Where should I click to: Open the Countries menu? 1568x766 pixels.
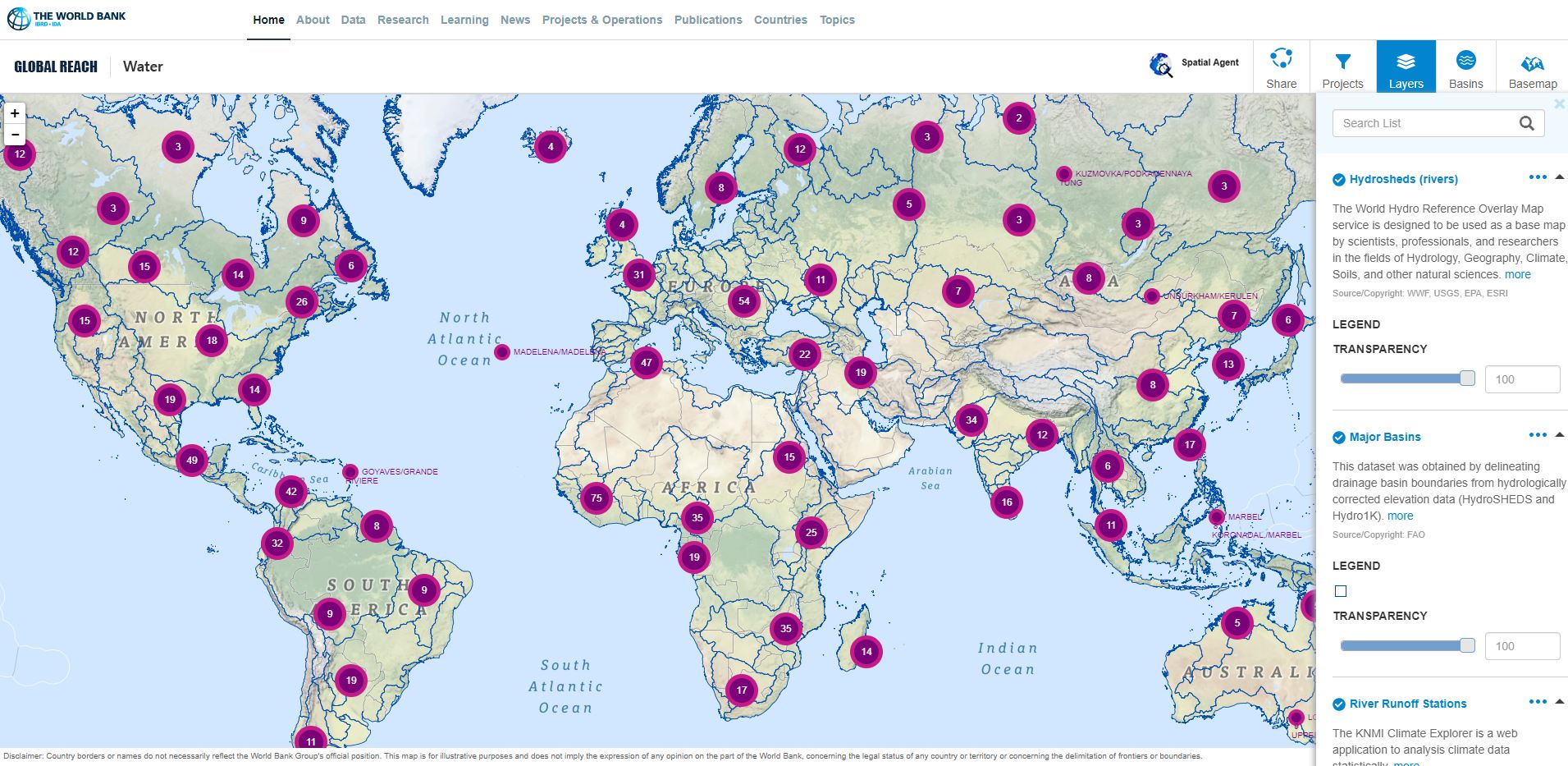(780, 20)
